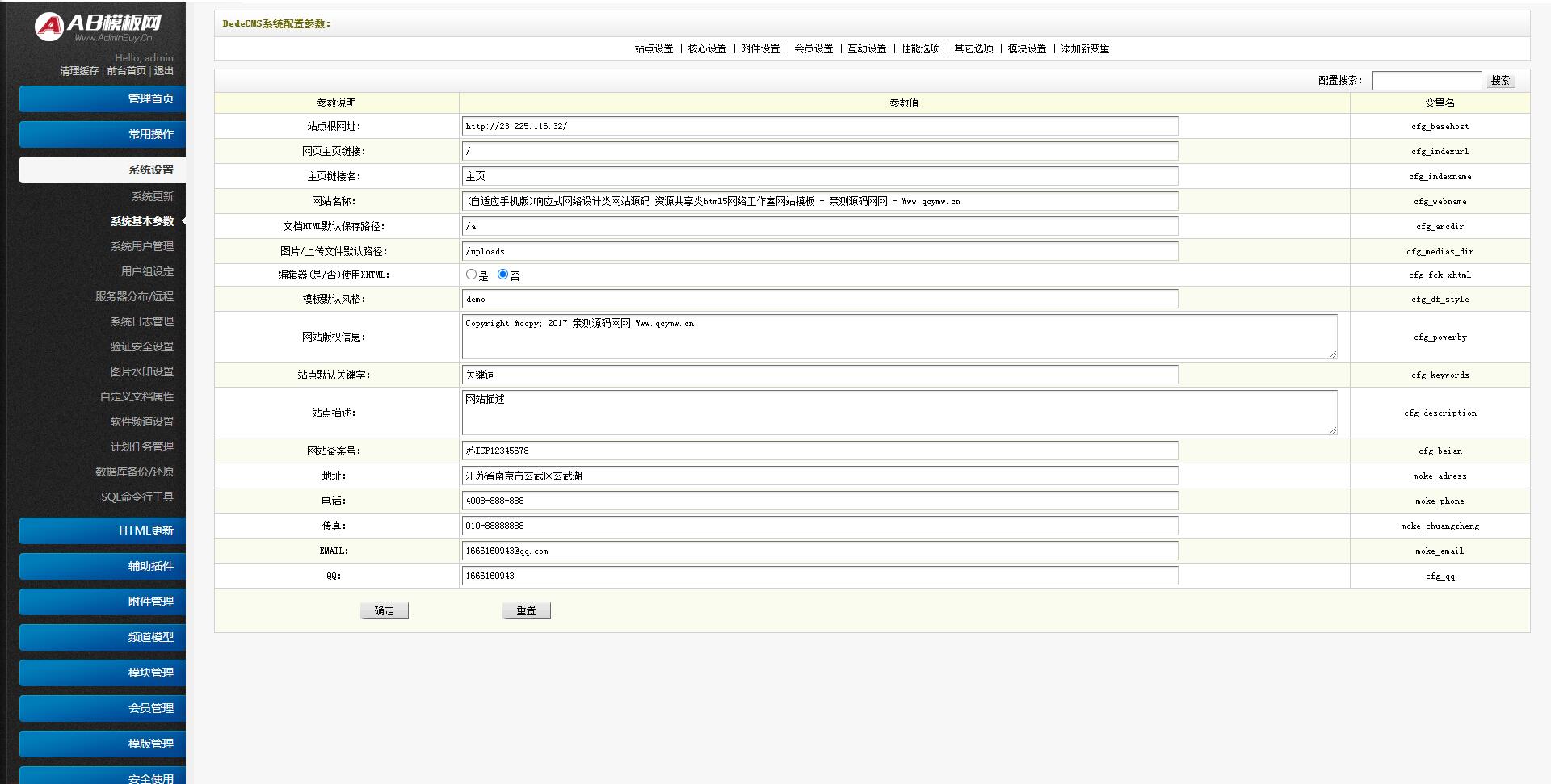
Task: Open 系统更新 in the sidebar
Action: click(x=153, y=196)
